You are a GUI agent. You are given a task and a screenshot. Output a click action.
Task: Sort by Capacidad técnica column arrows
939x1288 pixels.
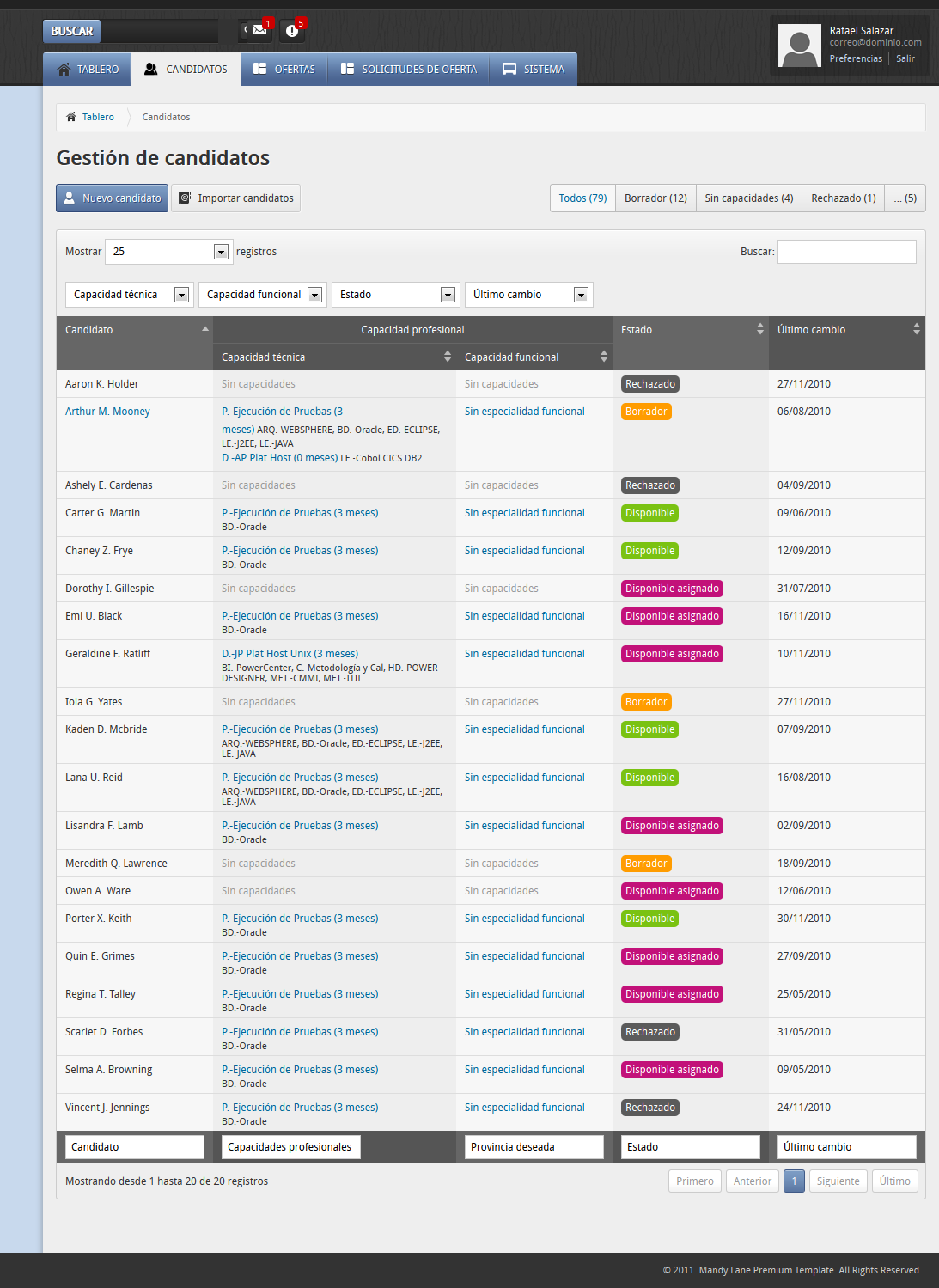coord(447,357)
